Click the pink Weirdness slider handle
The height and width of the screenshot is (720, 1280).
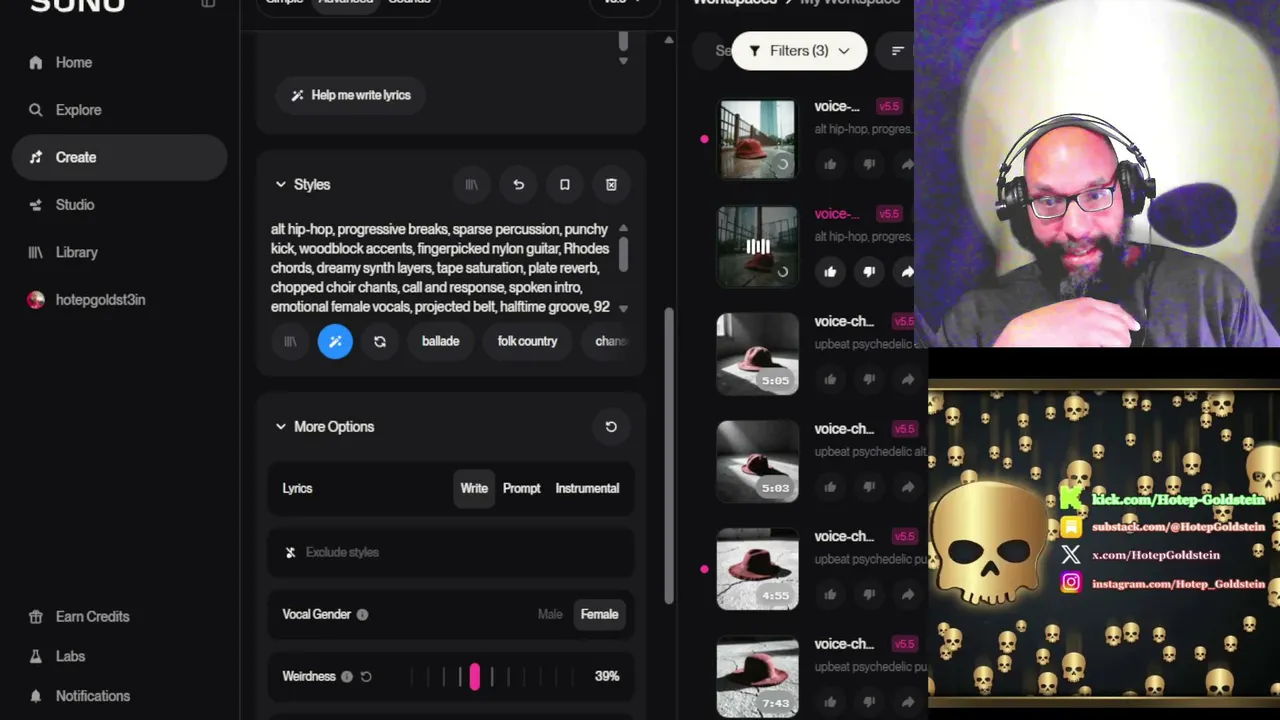pyautogui.click(x=475, y=676)
